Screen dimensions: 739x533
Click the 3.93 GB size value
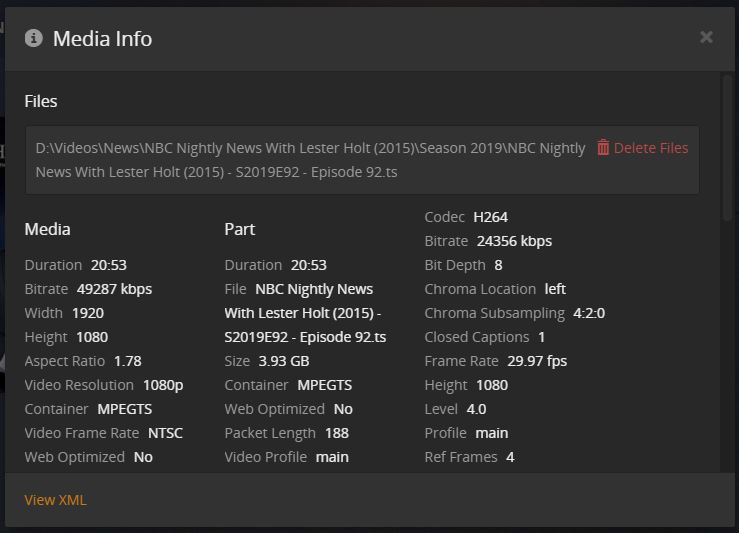pos(284,361)
